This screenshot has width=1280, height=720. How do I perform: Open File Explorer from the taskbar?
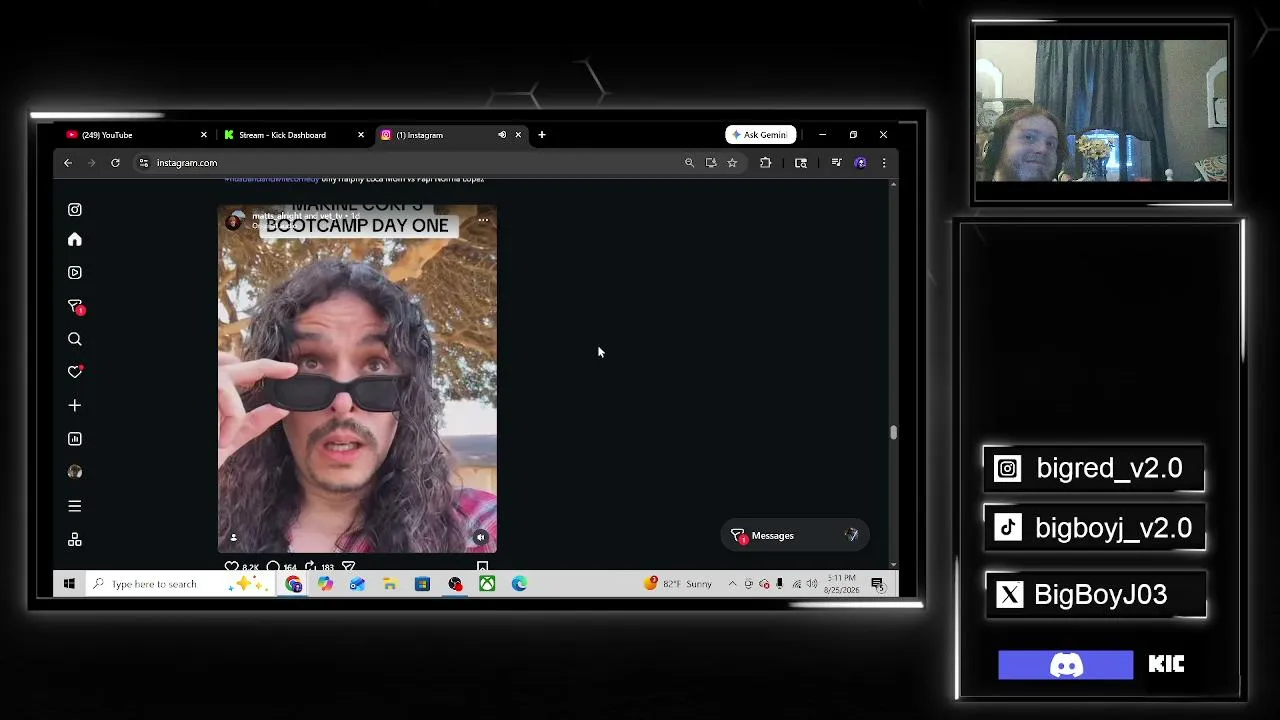click(390, 584)
